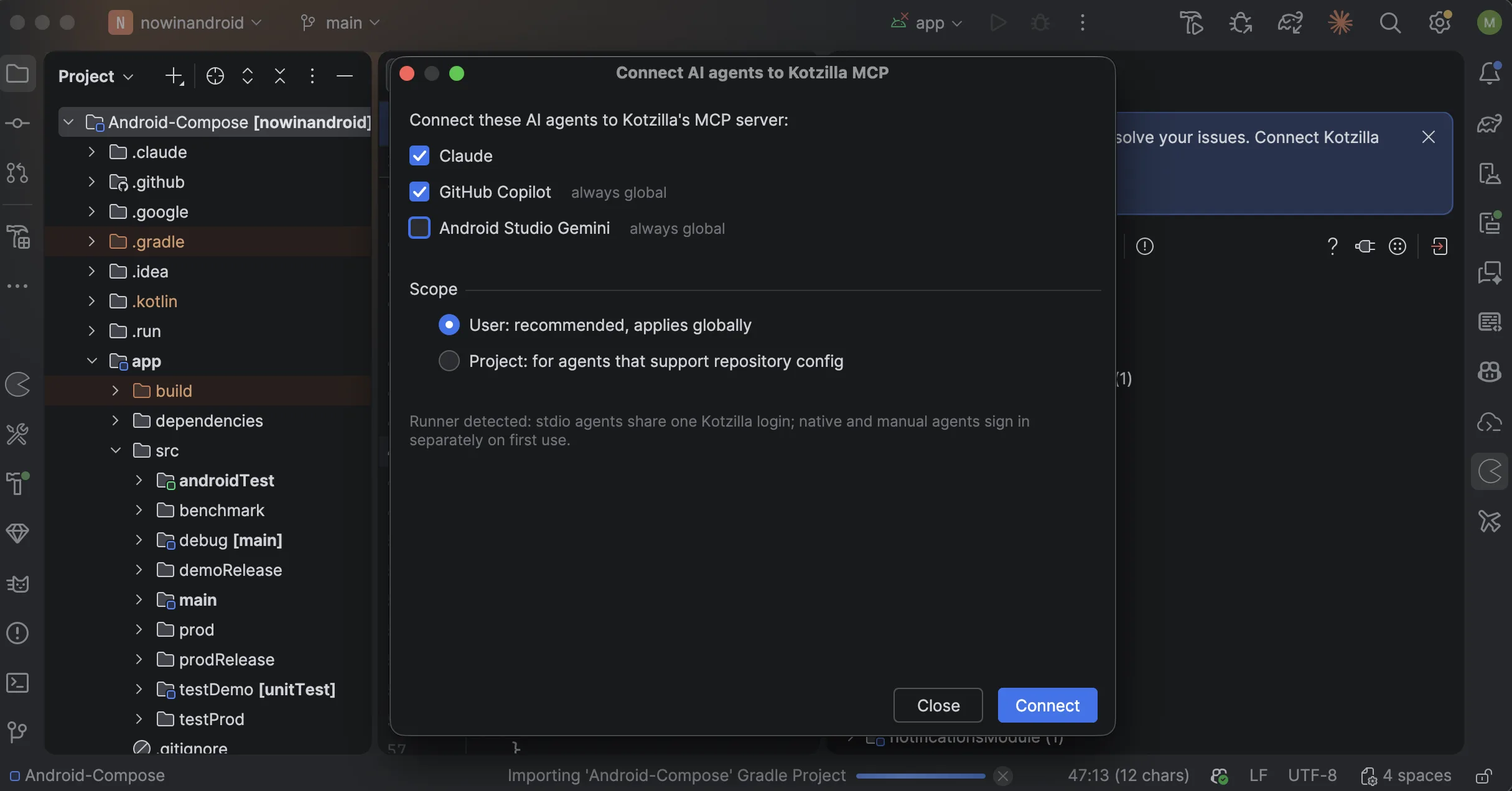Screen dimensions: 1512x791
Task: Click the Run app play icon
Action: (998, 23)
